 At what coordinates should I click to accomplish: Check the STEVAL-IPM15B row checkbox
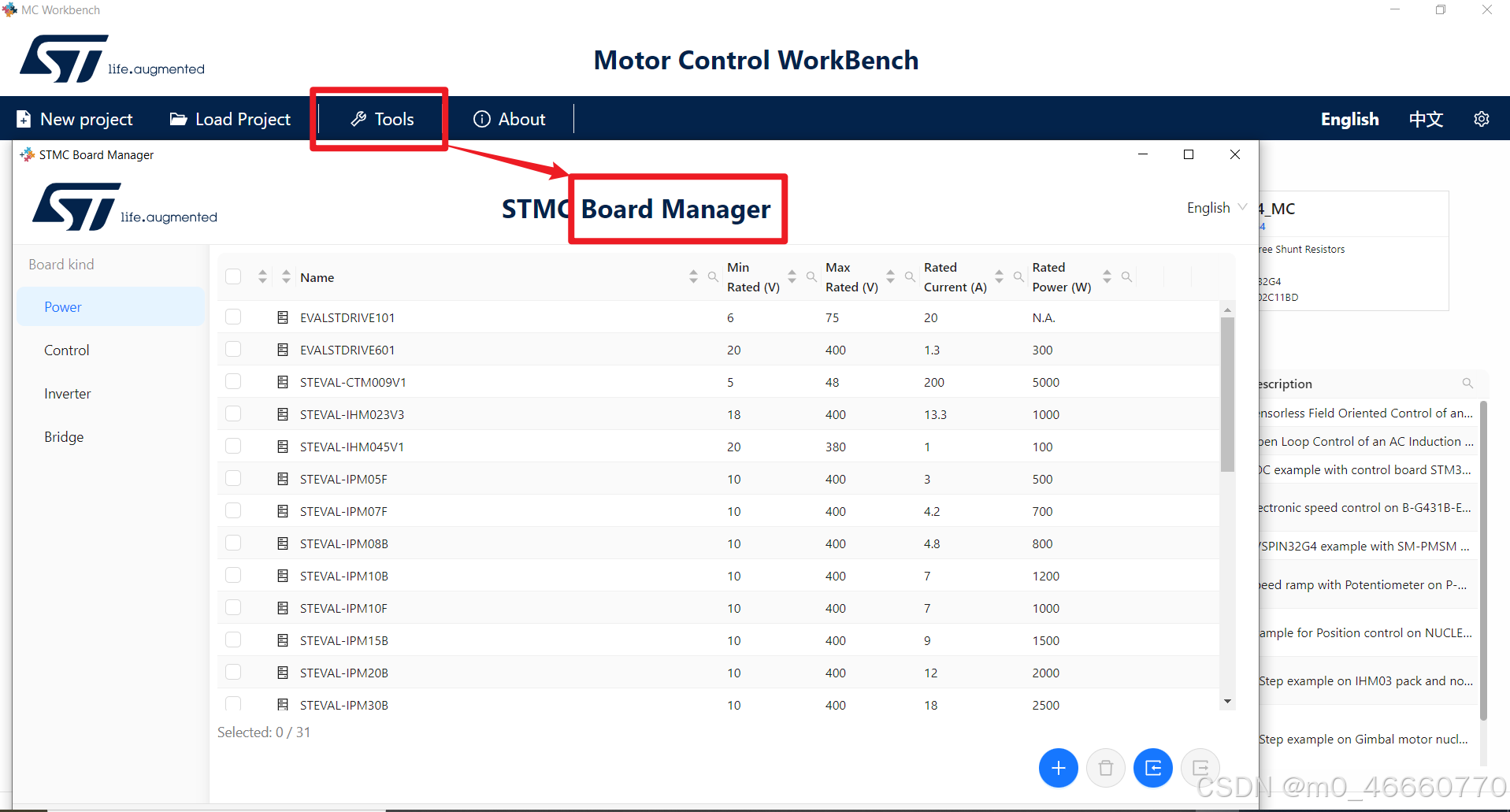233,640
